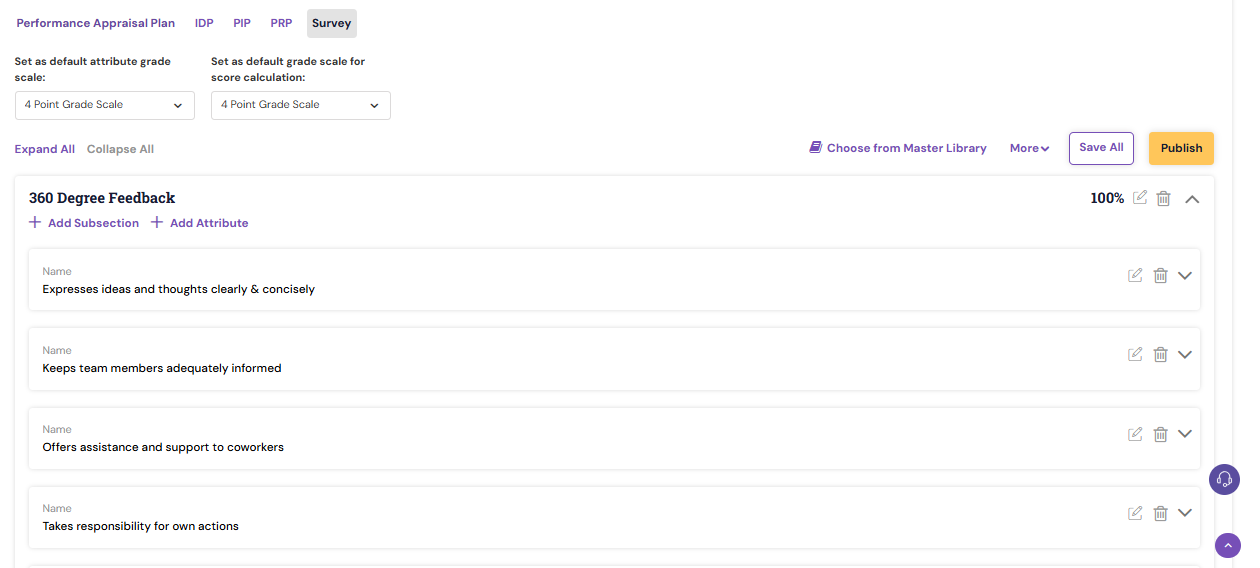Expand 'Expresses ideas and thoughts clearly' attribute
1260x568 pixels.
1185,275
